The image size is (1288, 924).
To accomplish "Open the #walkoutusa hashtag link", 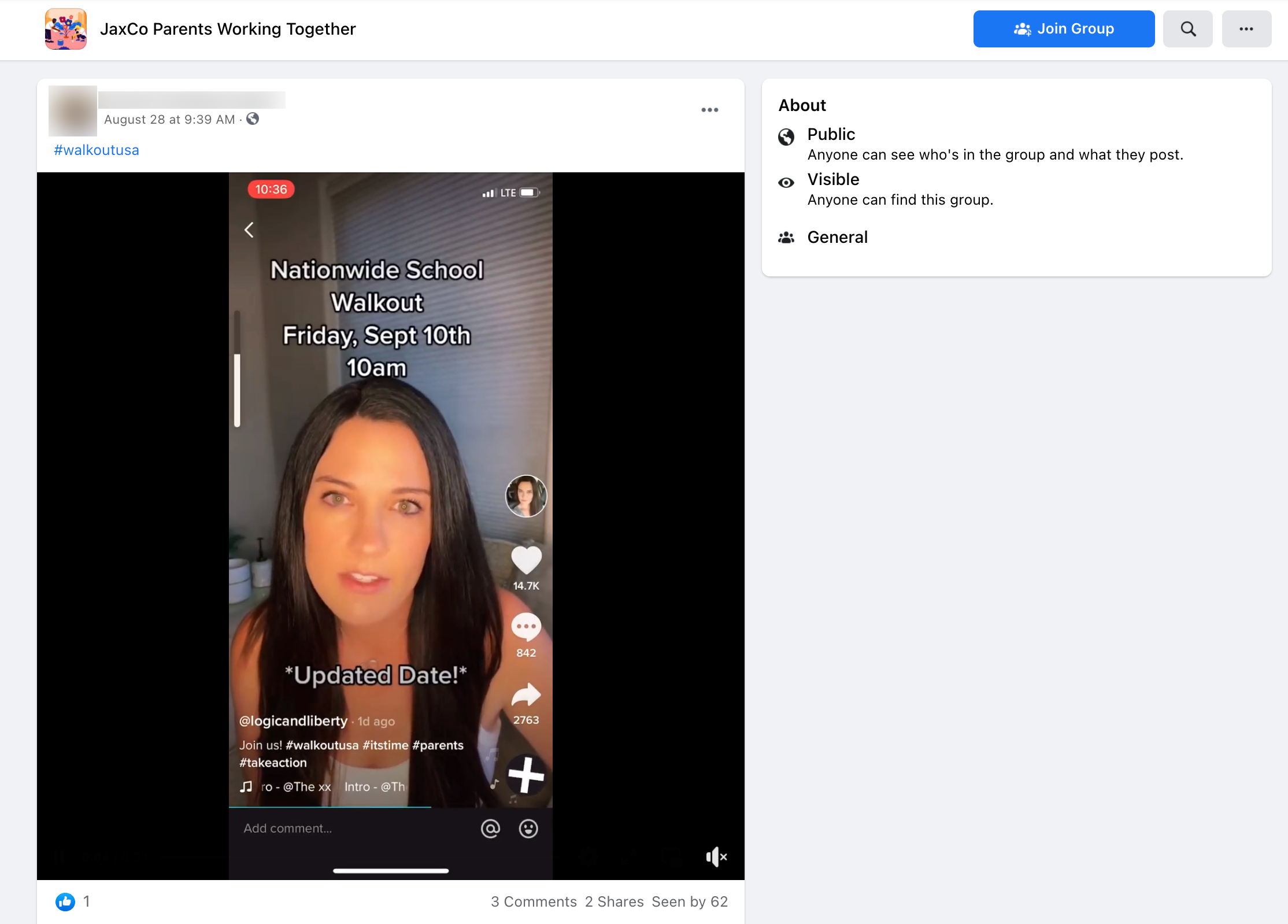I will (96, 150).
